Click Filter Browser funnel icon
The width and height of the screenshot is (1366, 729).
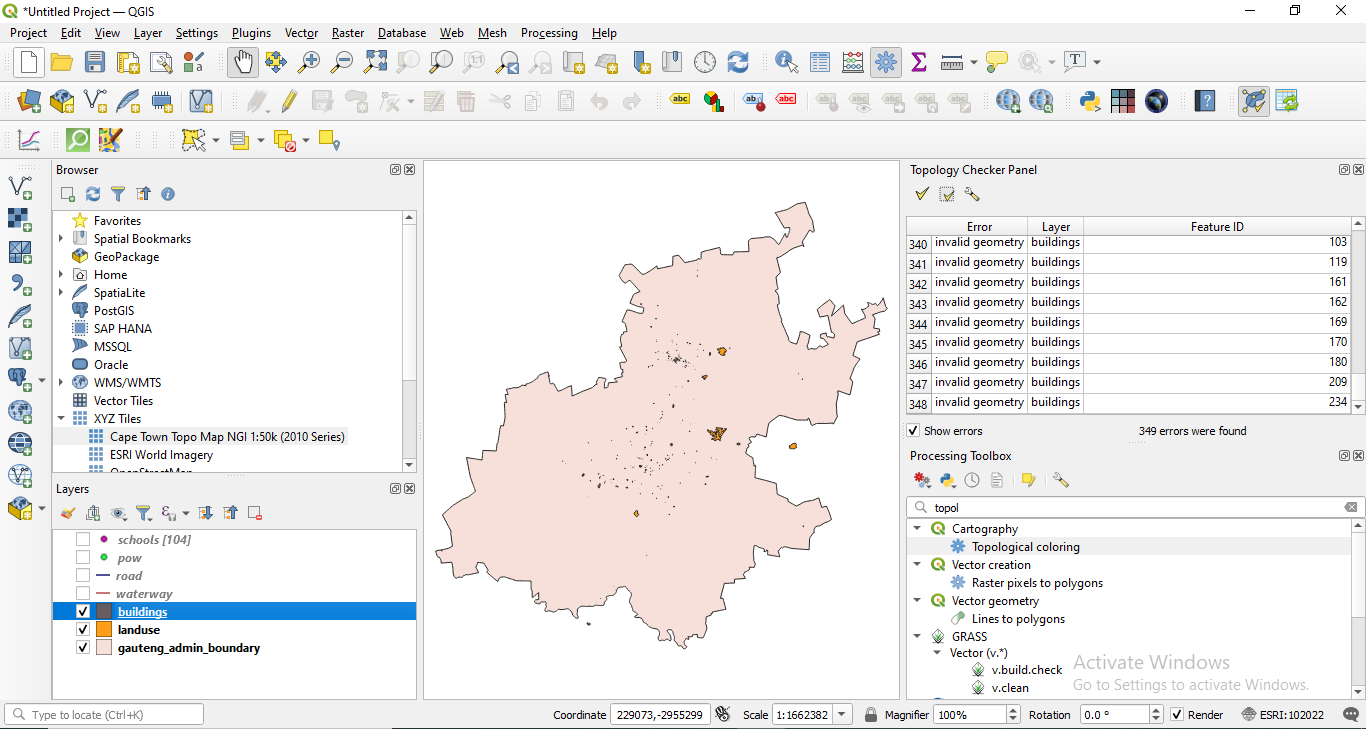pos(118,194)
